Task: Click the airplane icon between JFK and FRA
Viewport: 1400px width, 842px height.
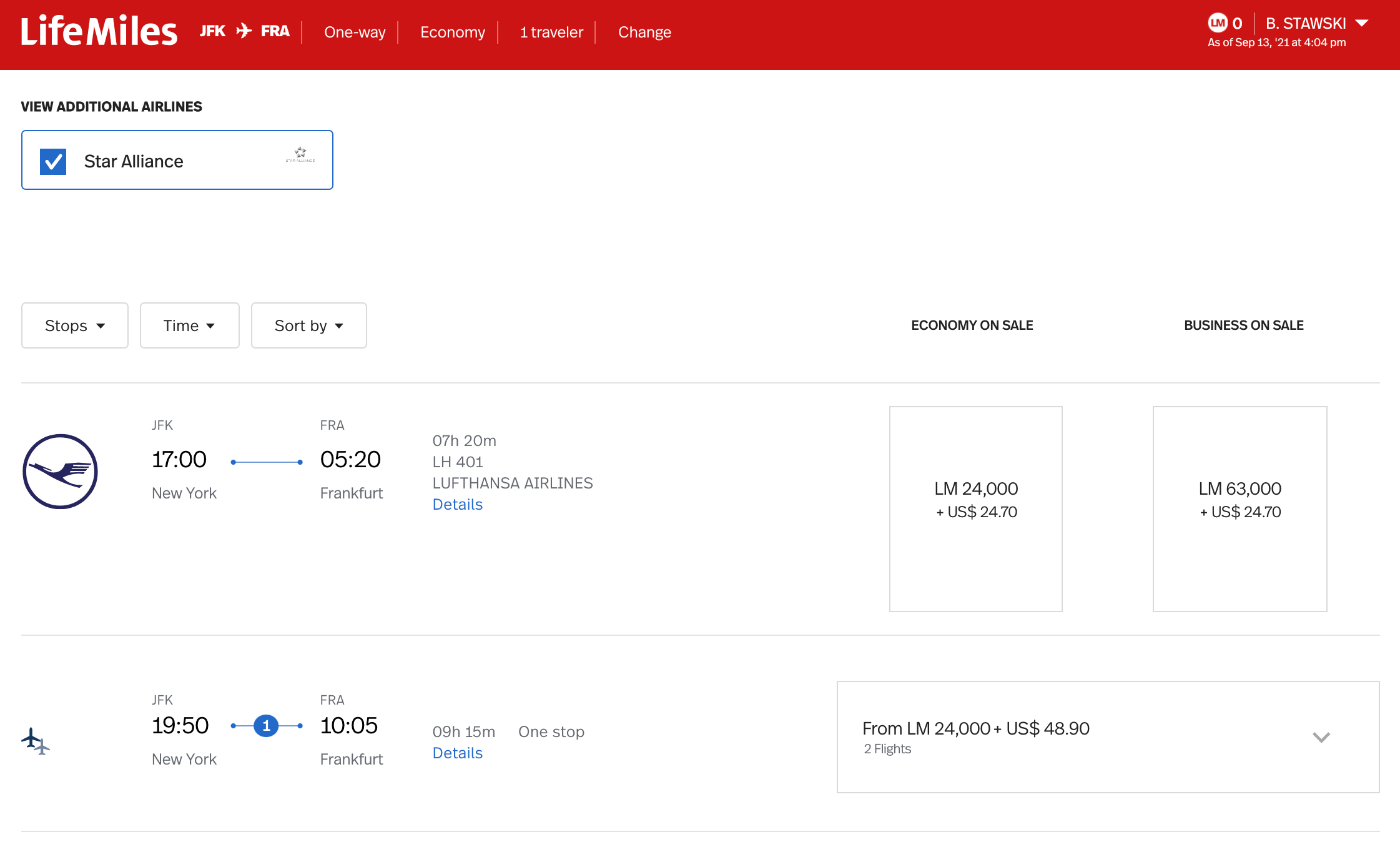Action: click(244, 31)
